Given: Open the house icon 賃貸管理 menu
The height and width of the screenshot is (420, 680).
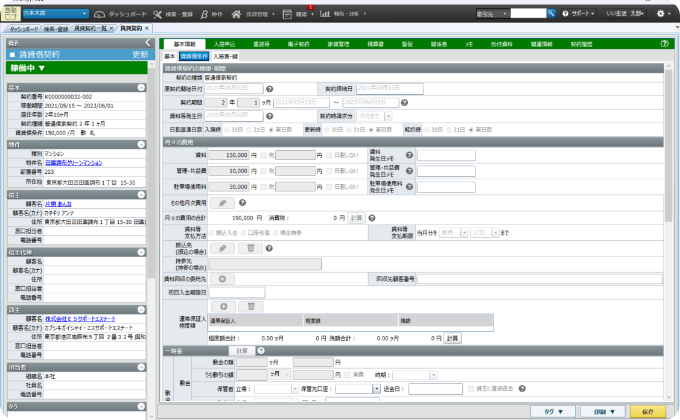Looking at the screenshot, I should click(236, 14).
